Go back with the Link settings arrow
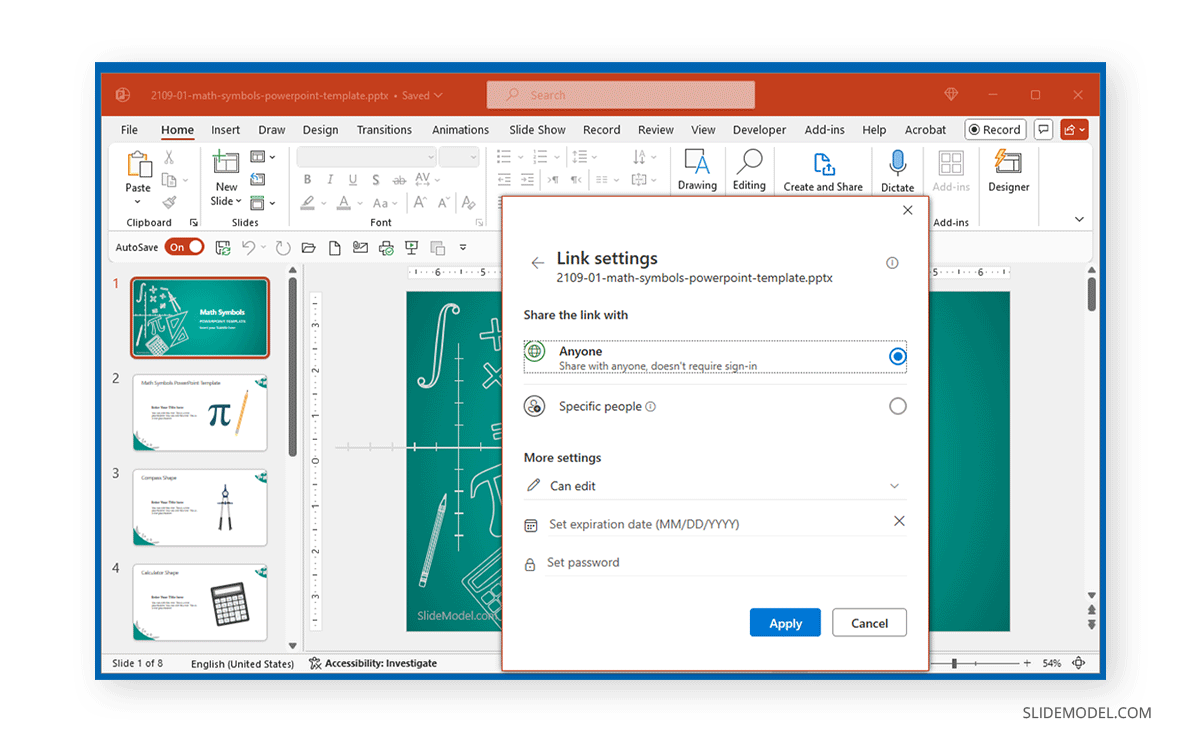 [x=538, y=263]
